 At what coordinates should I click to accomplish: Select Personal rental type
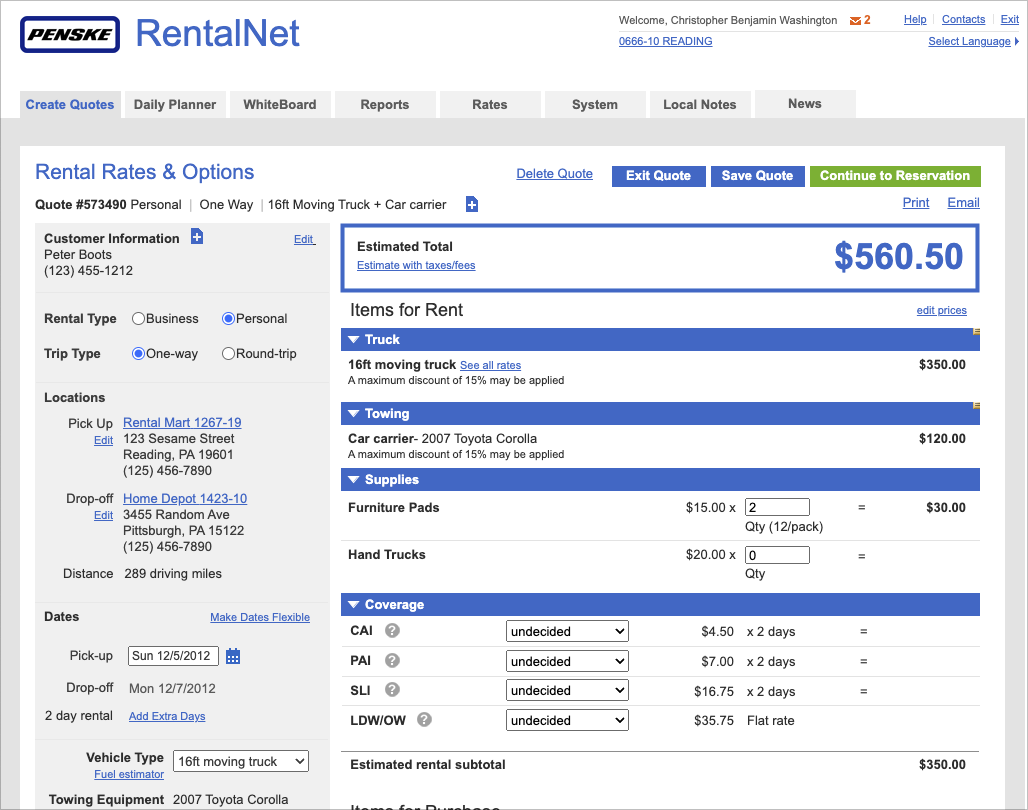point(228,319)
